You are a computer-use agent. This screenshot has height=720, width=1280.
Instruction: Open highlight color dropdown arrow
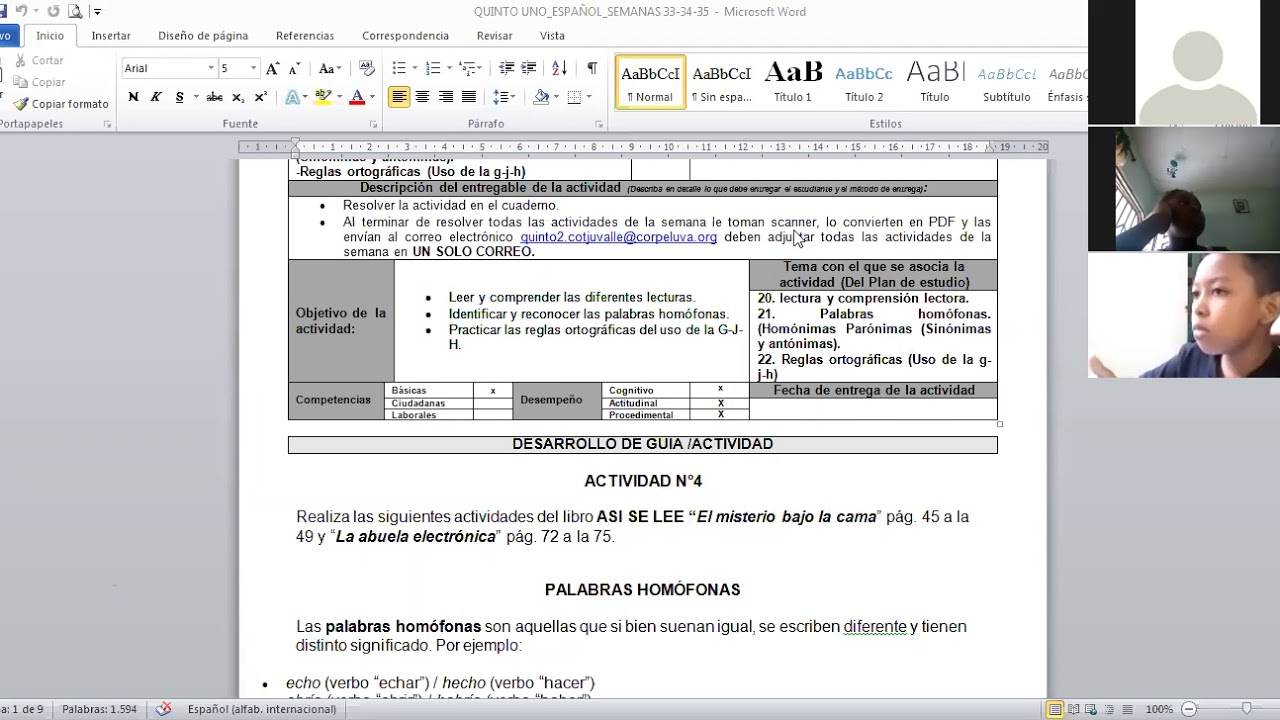(x=338, y=97)
